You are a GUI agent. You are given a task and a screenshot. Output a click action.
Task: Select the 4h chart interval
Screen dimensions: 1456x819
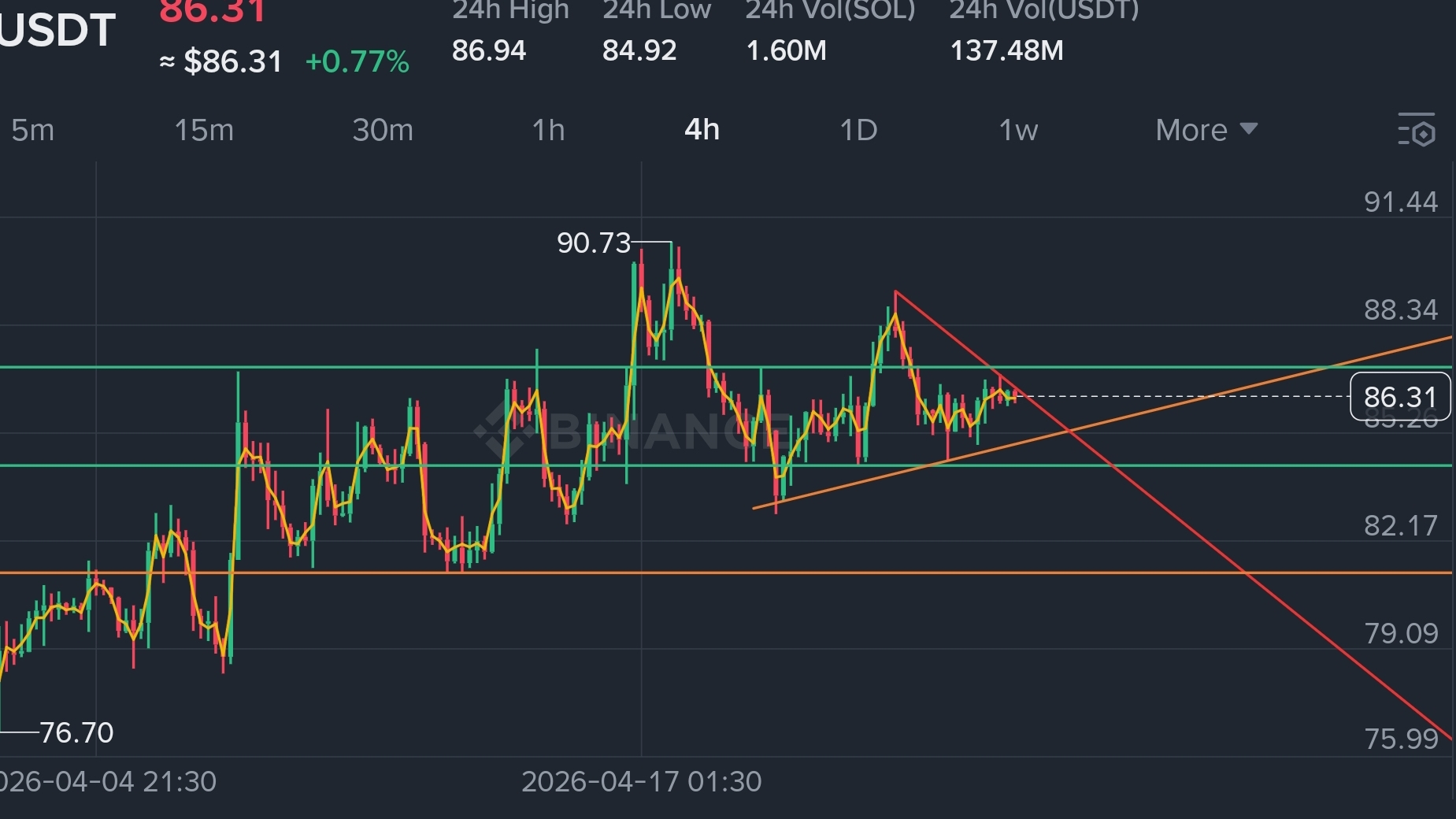(702, 130)
